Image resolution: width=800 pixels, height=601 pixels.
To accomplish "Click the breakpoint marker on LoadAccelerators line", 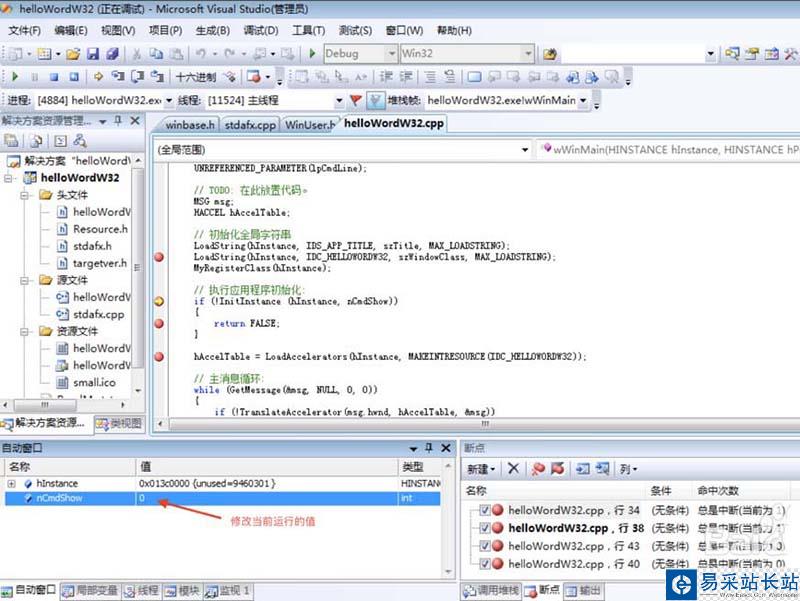I will click(x=159, y=357).
